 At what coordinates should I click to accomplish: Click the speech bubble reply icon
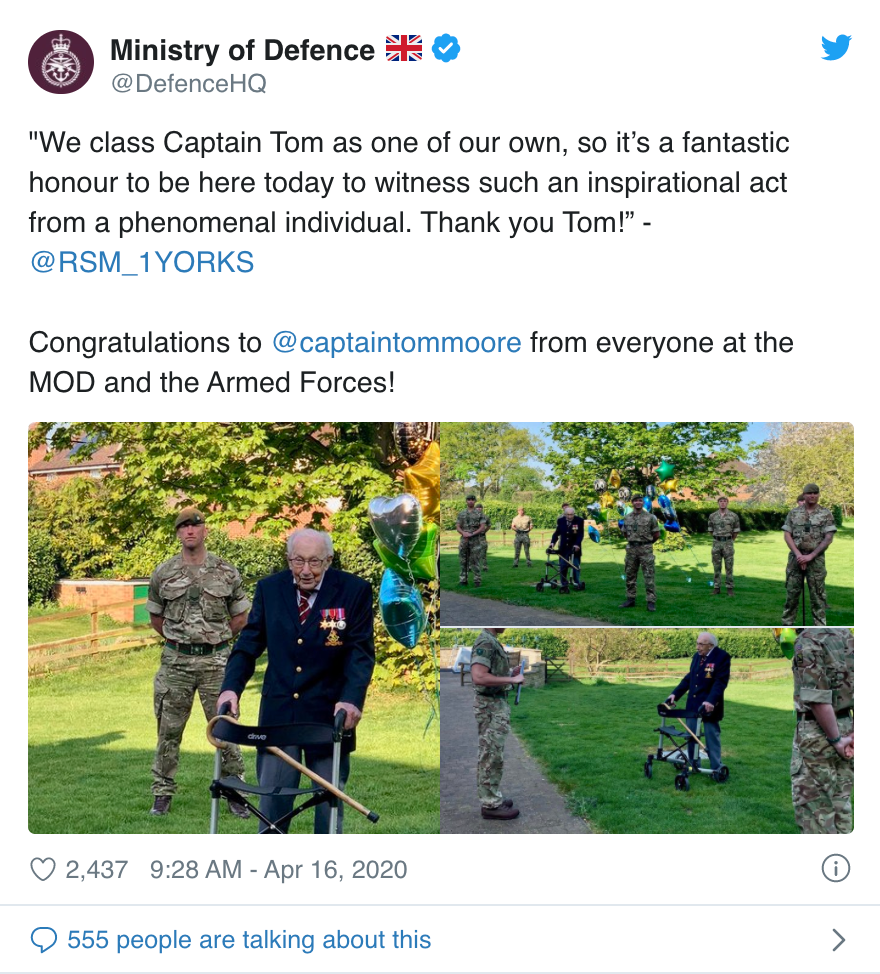[44, 940]
